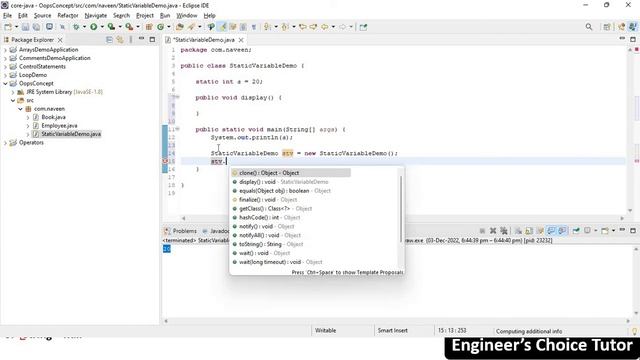Open the Window menu

pyautogui.click(x=187, y=16)
